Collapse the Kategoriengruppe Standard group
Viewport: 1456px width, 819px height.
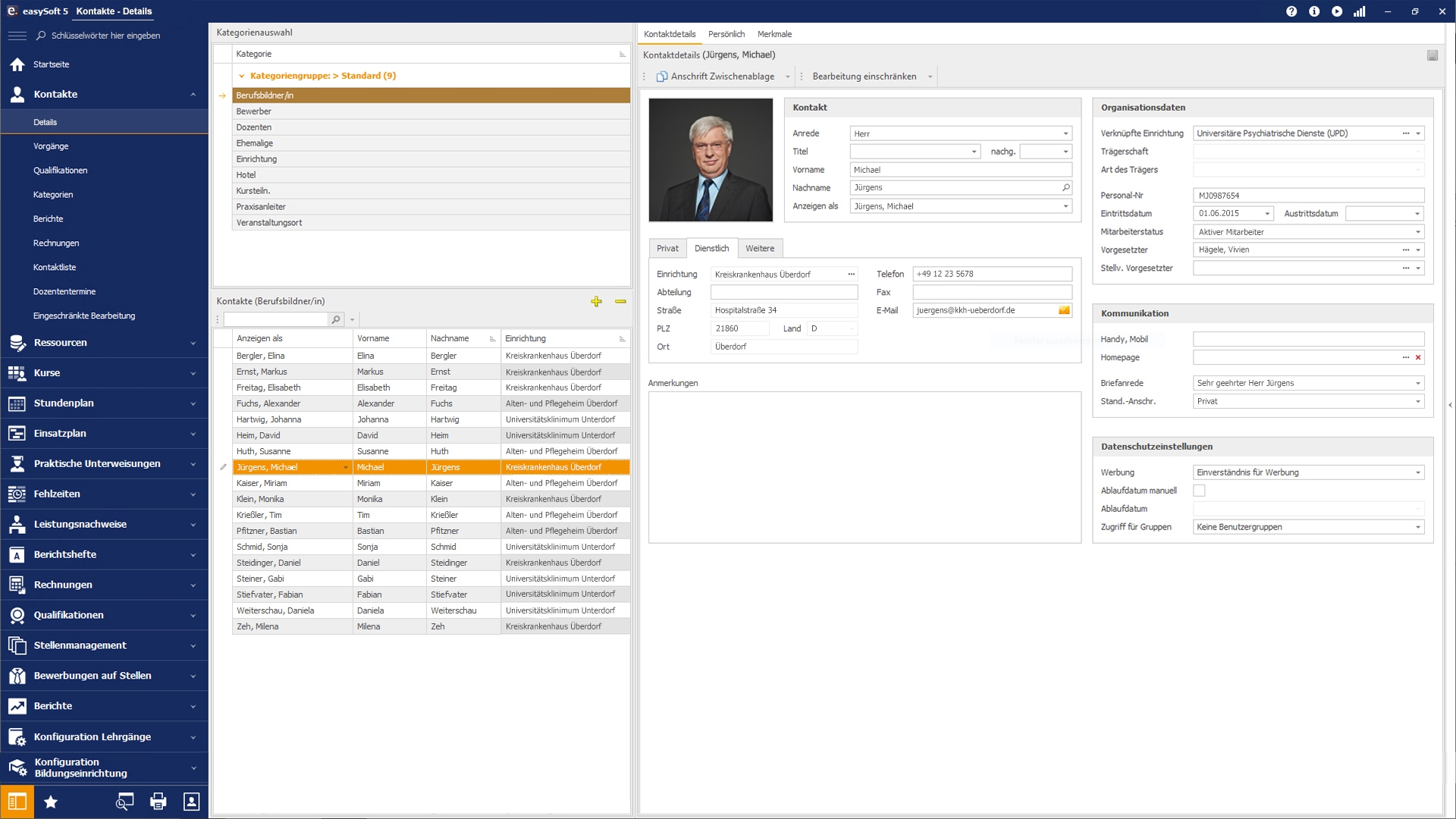click(x=241, y=76)
